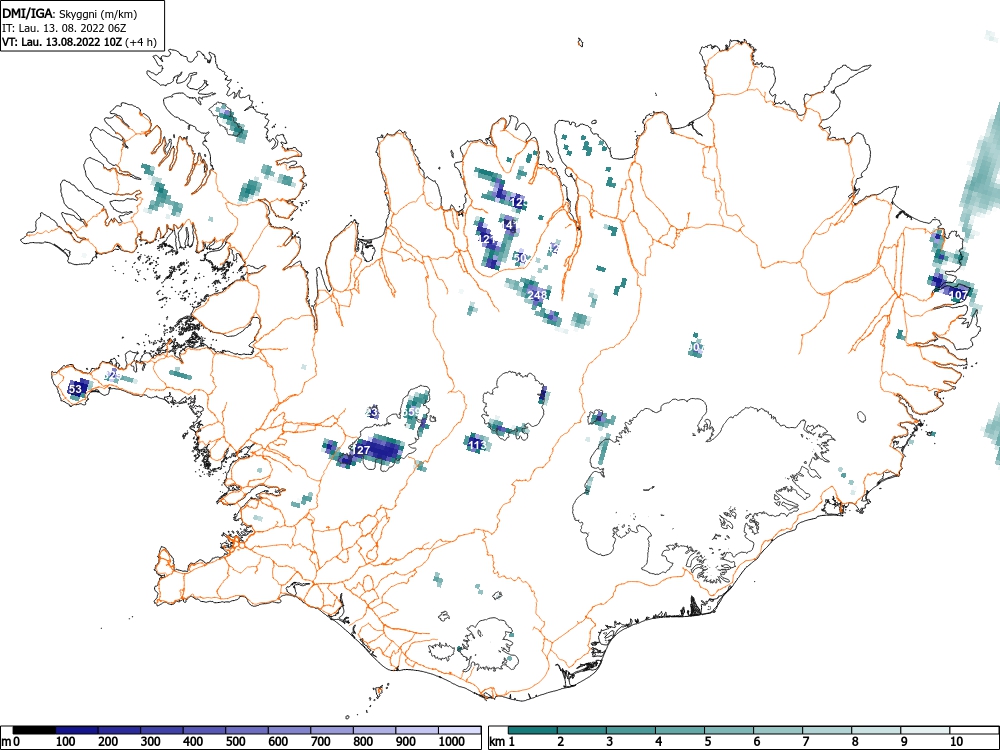Click the 7–8 km pale teal legend swatch
The width and height of the screenshot is (1000, 750).
pyautogui.click(x=827, y=730)
